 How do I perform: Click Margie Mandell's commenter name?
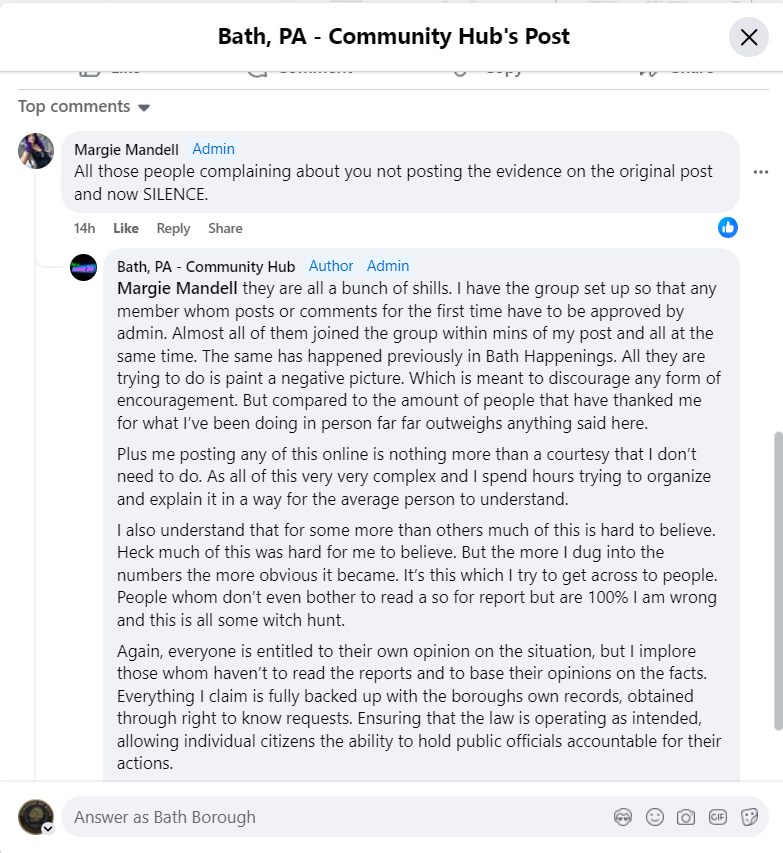tap(126, 149)
